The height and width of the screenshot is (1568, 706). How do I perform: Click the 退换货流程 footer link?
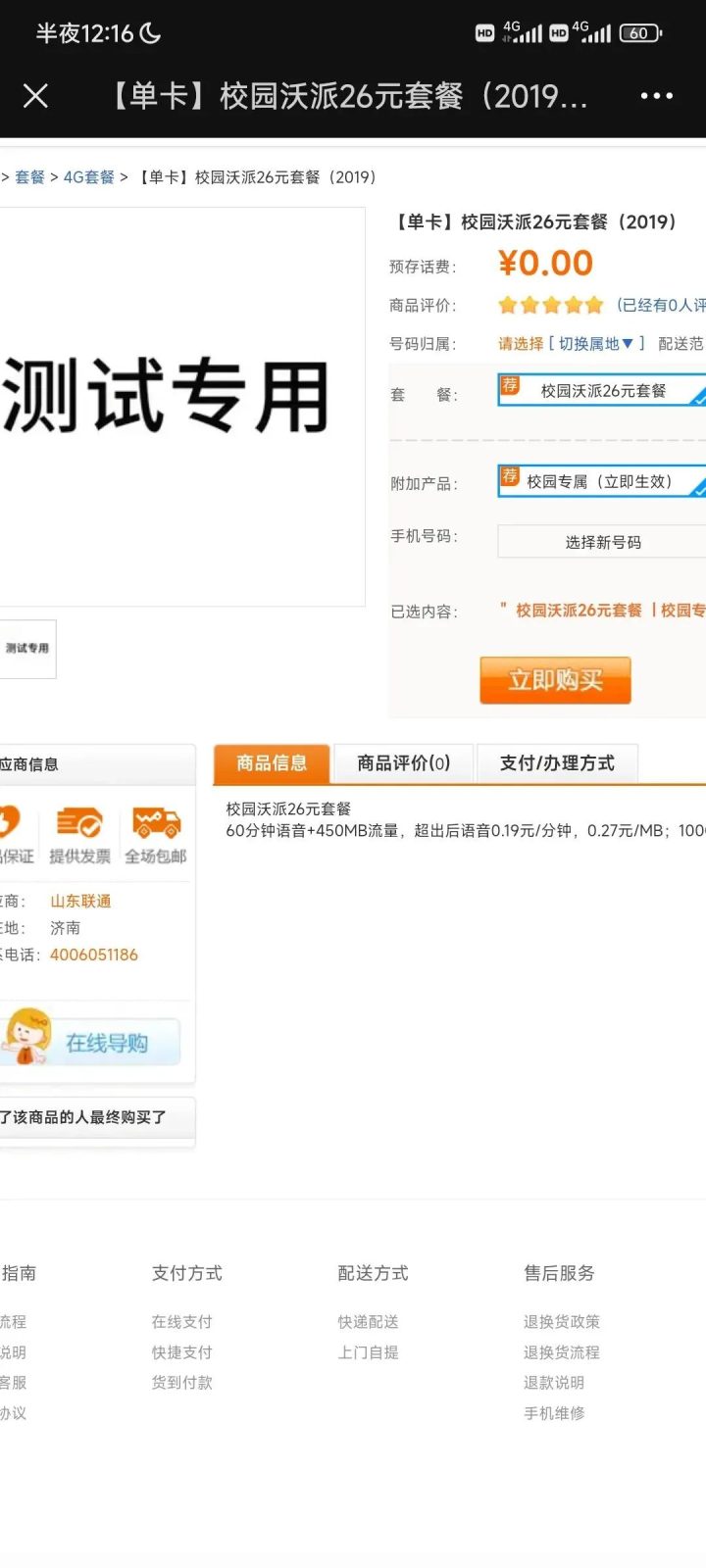(x=562, y=1352)
